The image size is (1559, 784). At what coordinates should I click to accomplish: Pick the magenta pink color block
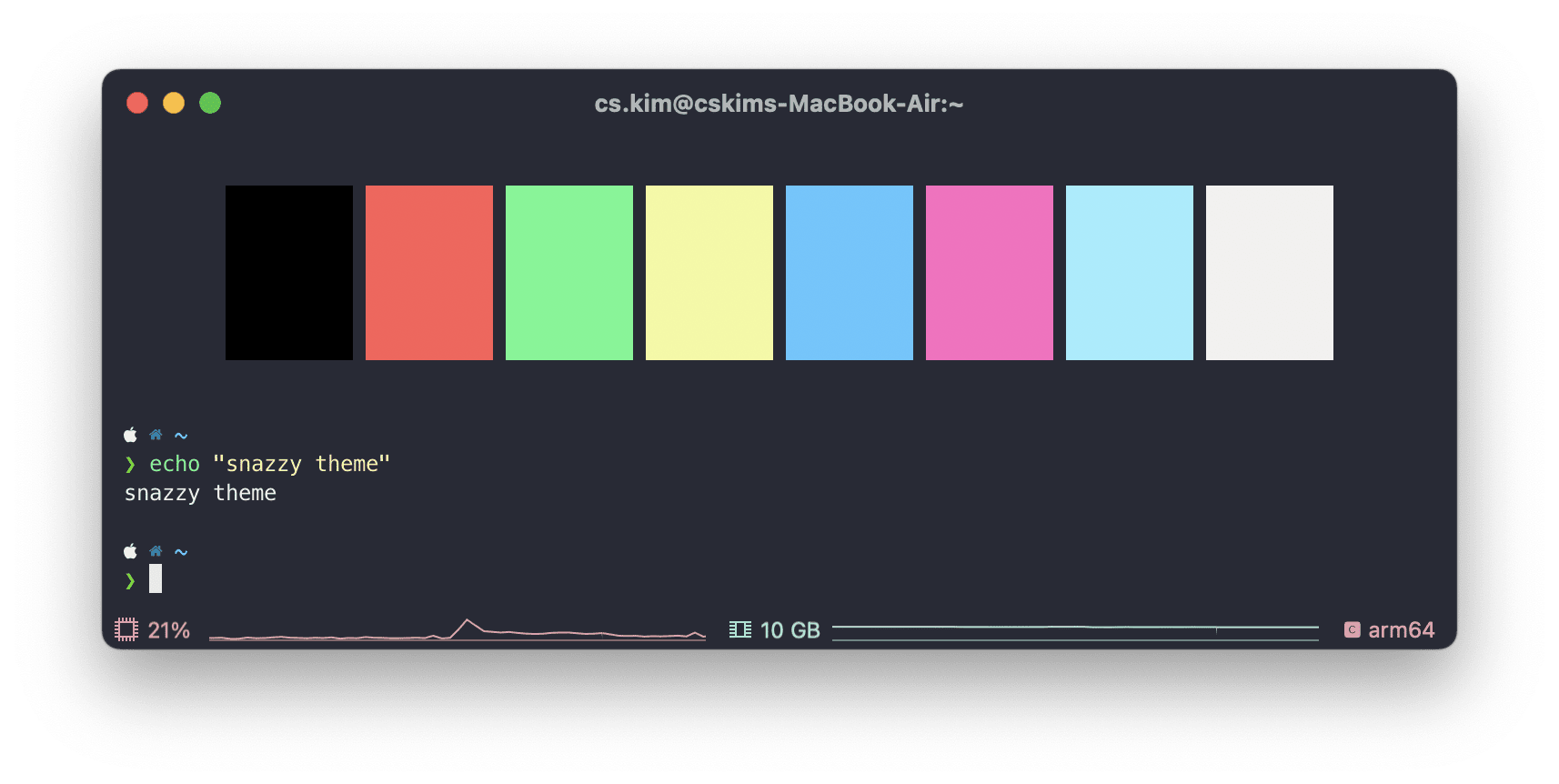coord(990,273)
